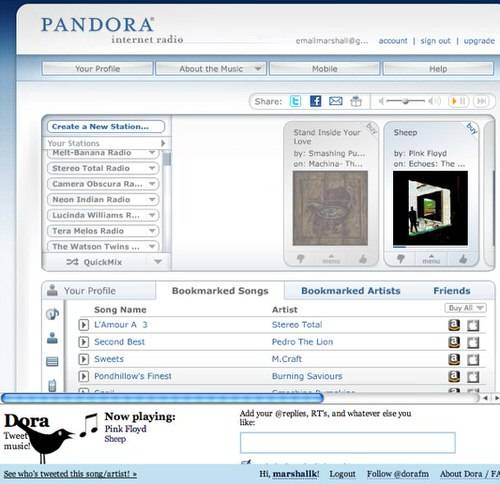Click the upgrade link
The width and height of the screenshot is (500, 484).
click(479, 41)
